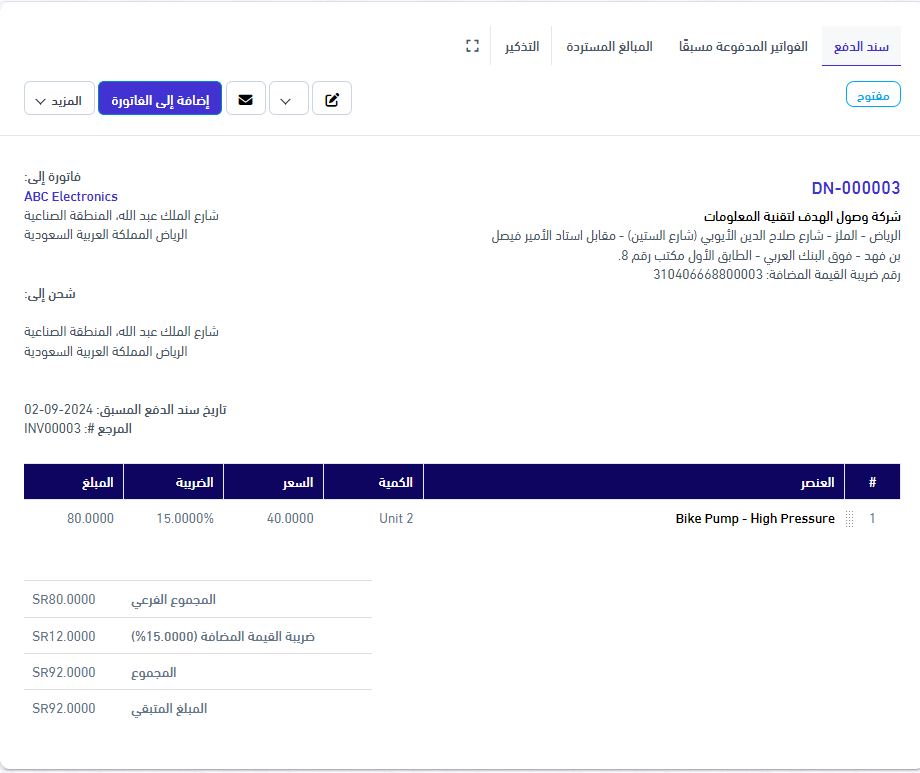The image size is (920, 773).
Task: Open the الفواتير المدفوعة مسبقًا tab
Action: [x=743, y=47]
